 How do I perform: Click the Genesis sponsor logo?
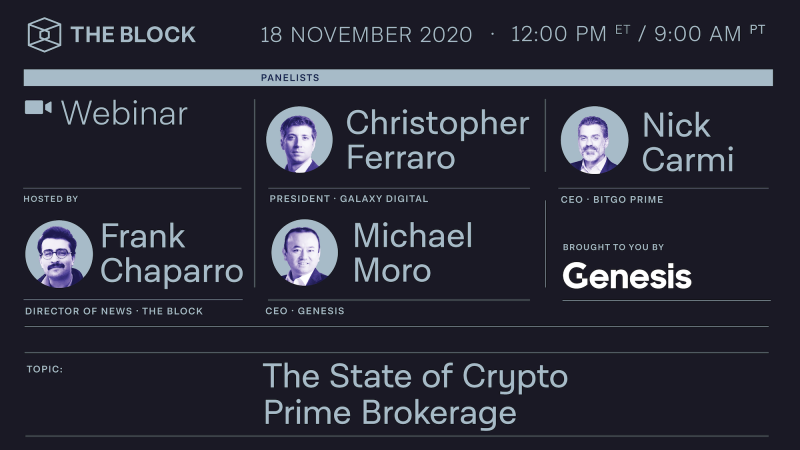627,276
